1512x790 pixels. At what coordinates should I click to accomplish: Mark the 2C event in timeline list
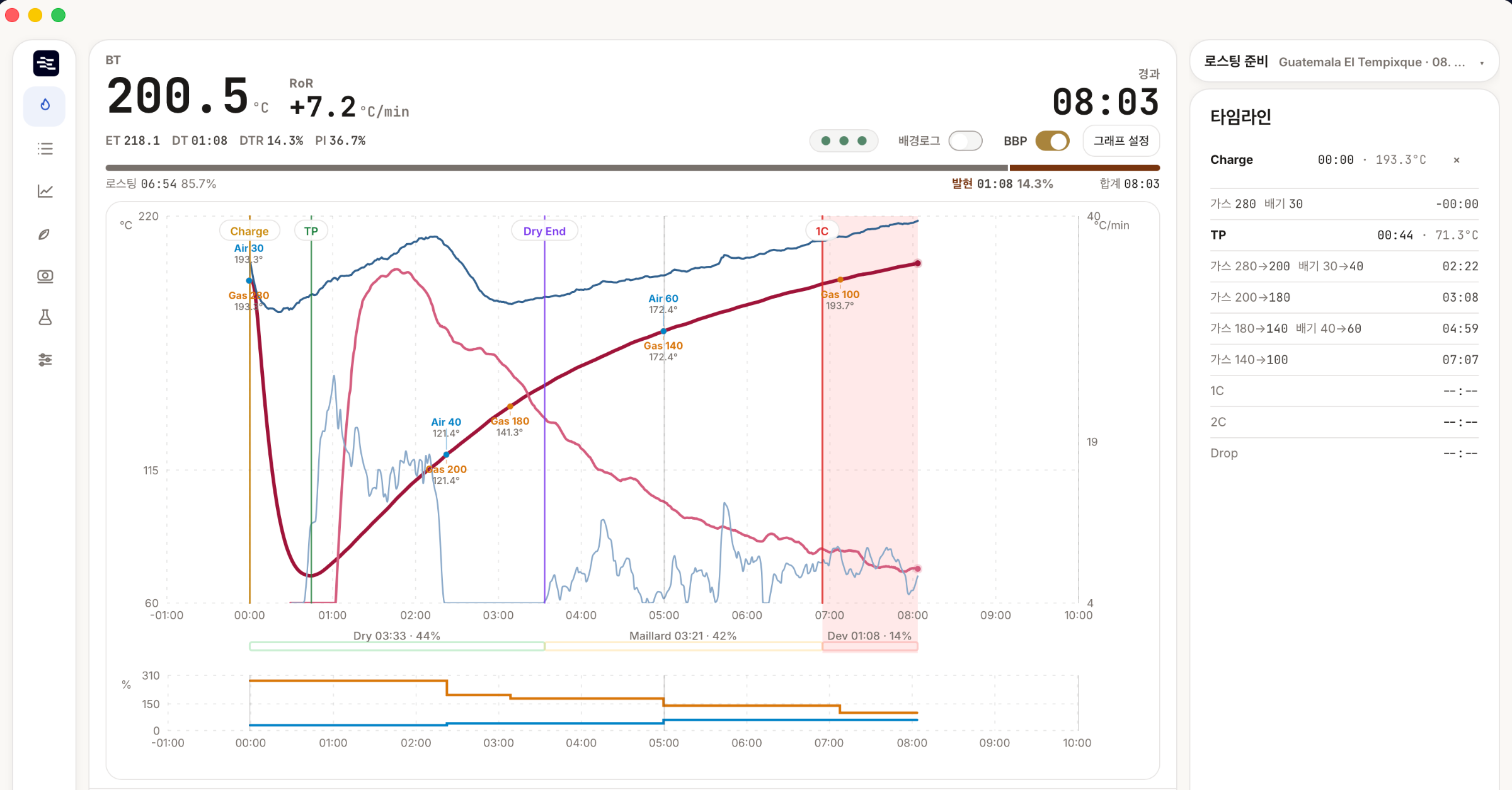tap(1344, 422)
